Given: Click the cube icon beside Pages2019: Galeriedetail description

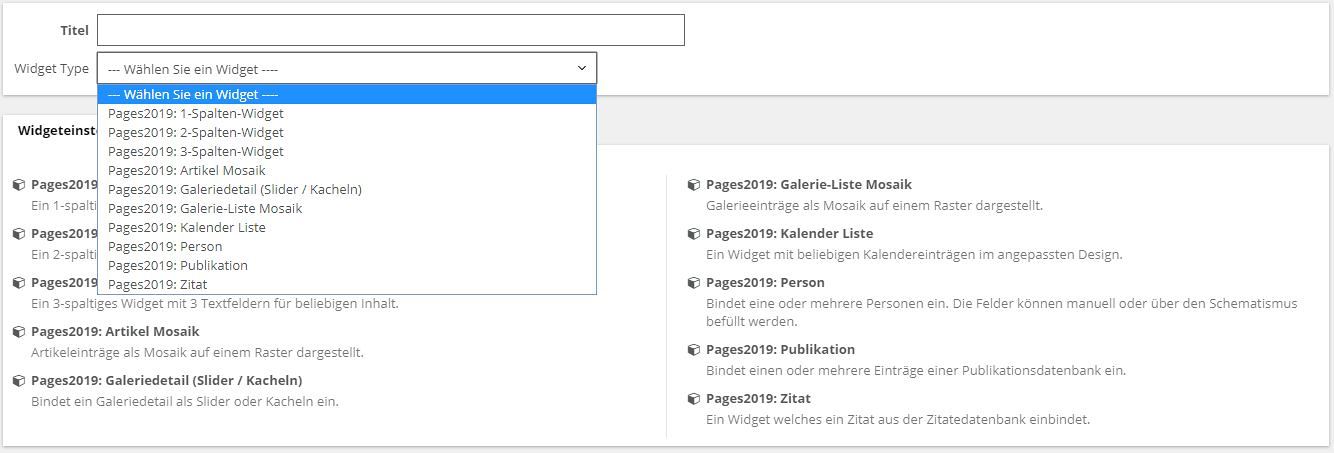Looking at the screenshot, I should tap(18, 381).
